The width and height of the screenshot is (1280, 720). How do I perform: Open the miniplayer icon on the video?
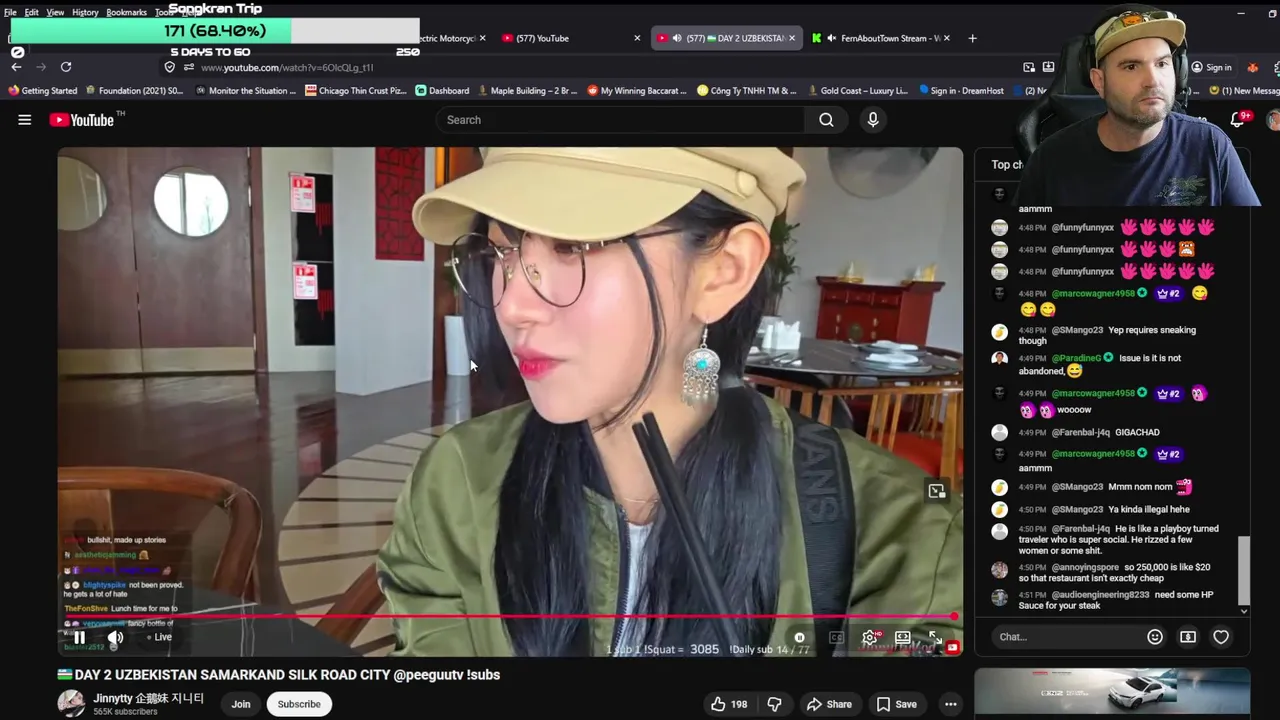coord(936,491)
